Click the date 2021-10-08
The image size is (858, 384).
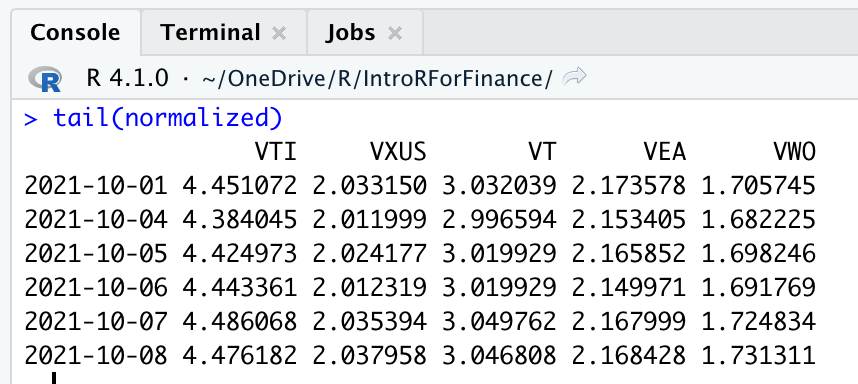point(96,356)
